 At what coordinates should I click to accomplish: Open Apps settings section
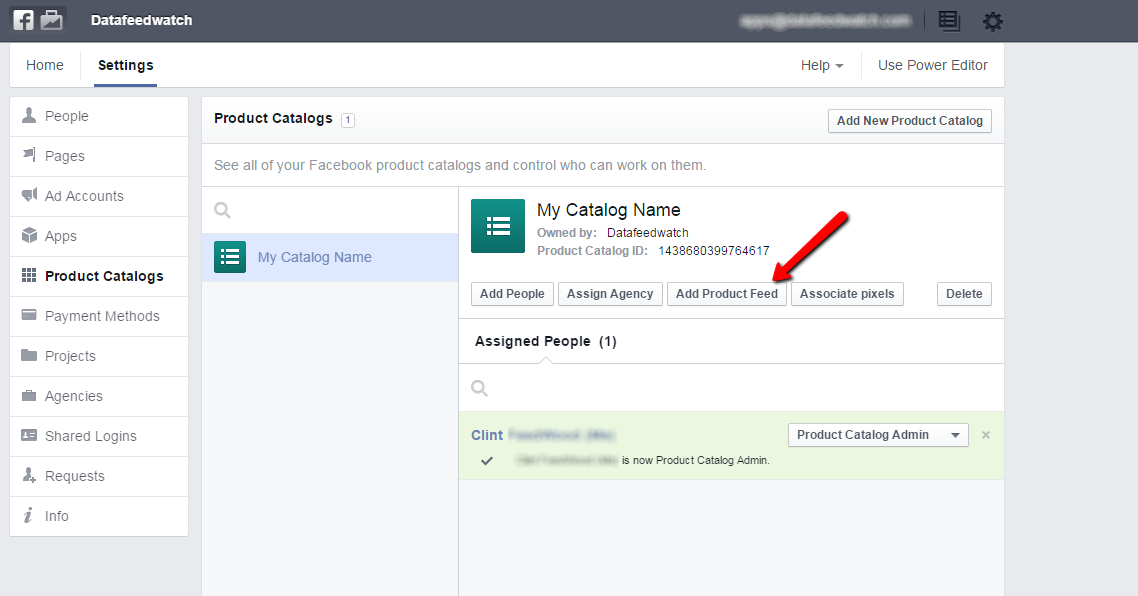[x=99, y=236]
